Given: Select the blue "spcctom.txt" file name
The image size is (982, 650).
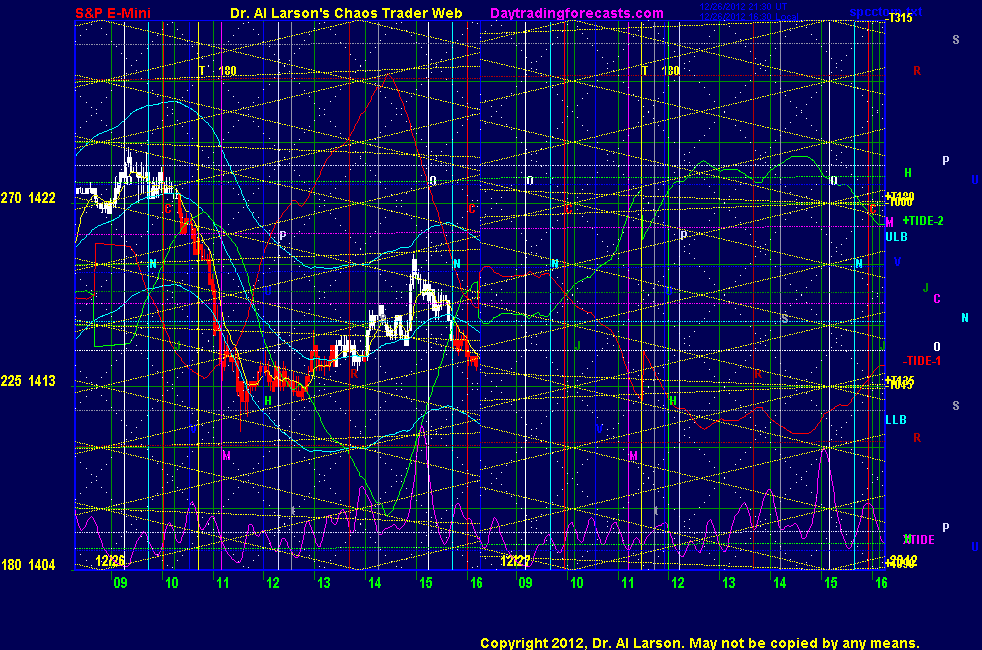Looking at the screenshot, I should click(886, 11).
